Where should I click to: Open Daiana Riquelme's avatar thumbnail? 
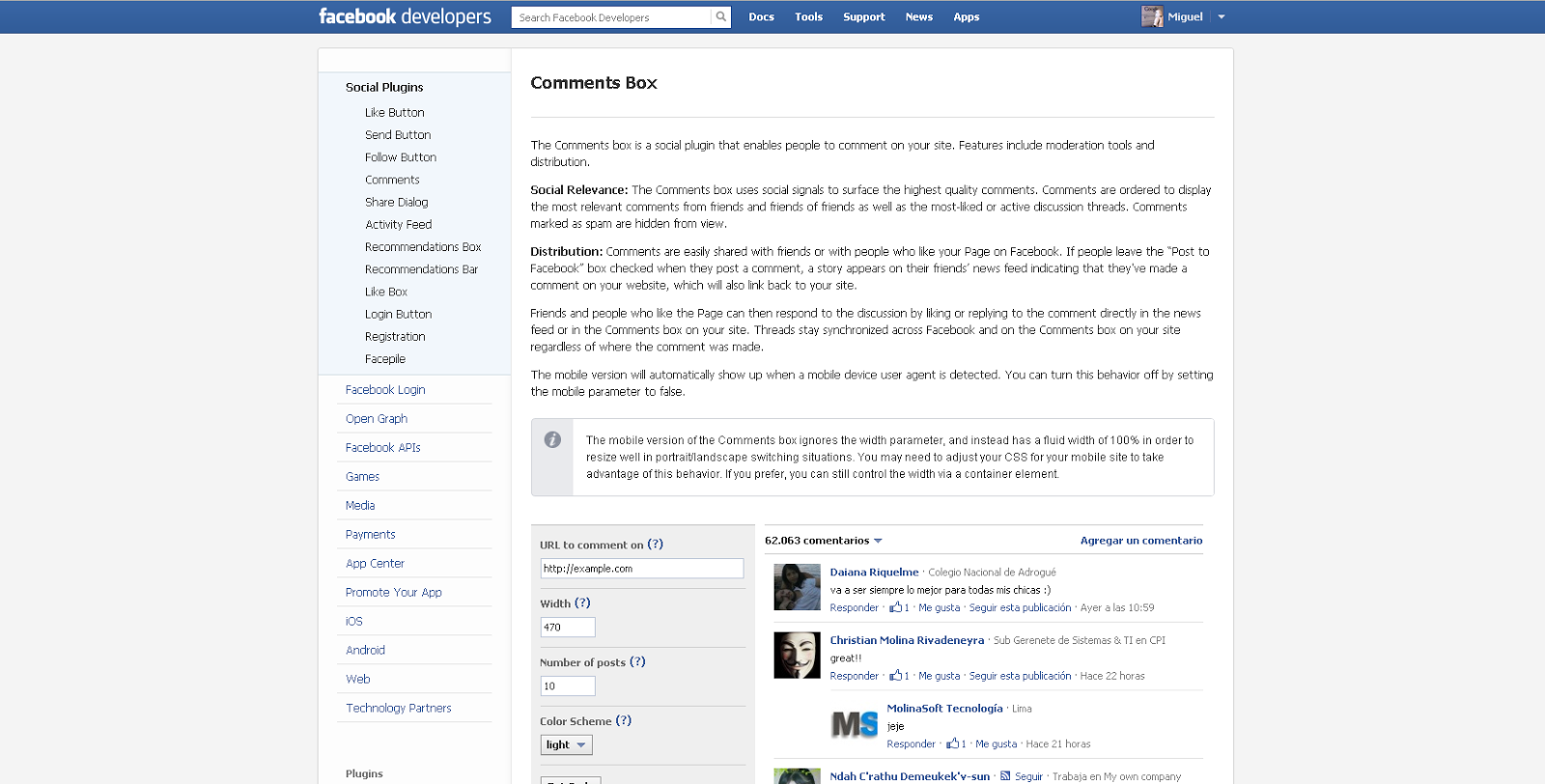click(x=797, y=587)
